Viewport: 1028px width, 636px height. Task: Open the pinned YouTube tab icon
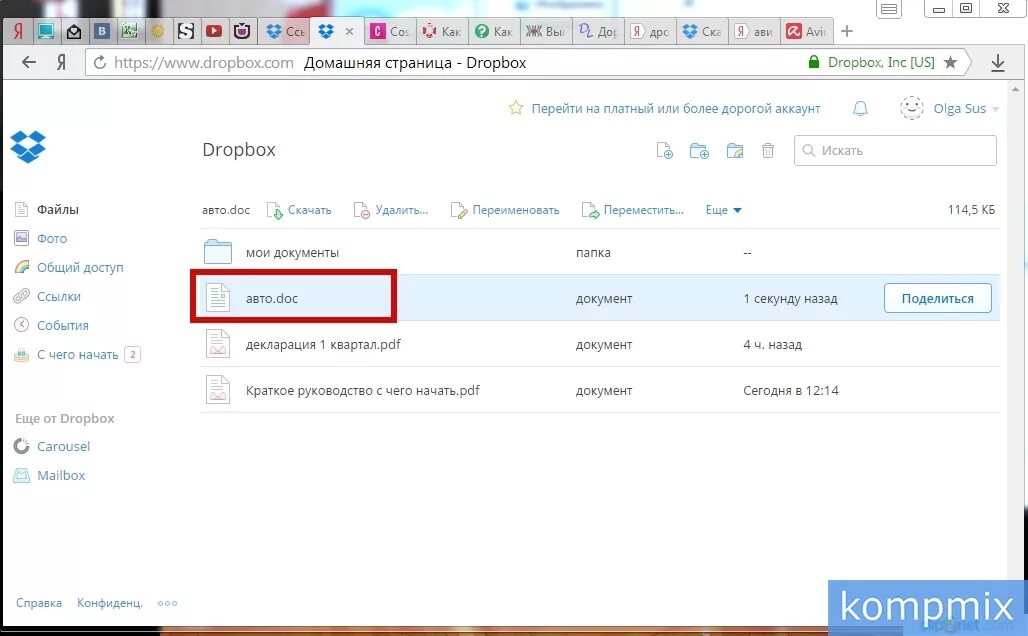(x=214, y=31)
